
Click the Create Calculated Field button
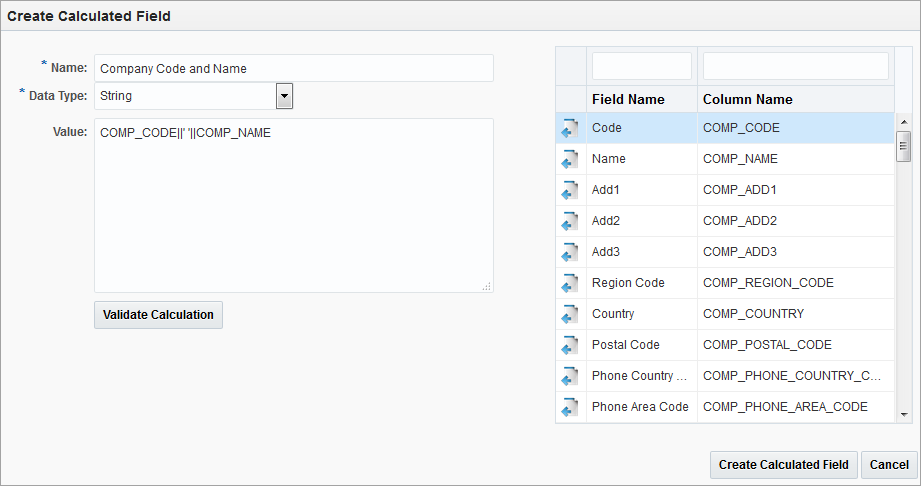pyautogui.click(x=784, y=465)
